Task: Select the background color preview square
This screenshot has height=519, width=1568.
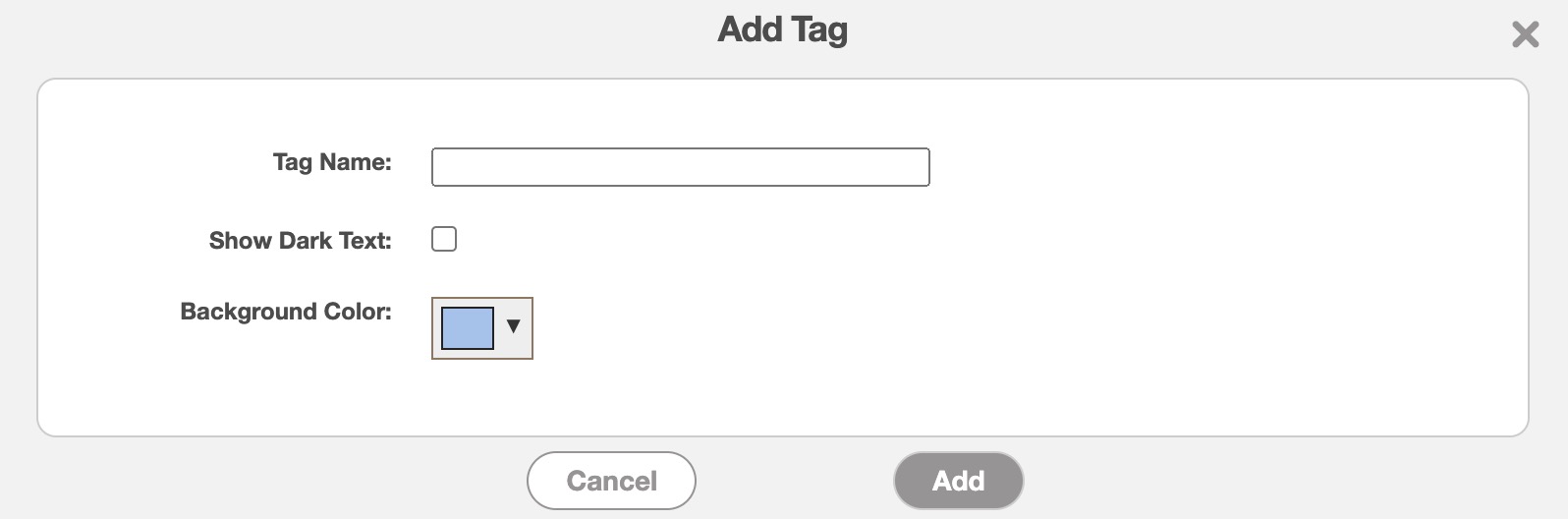Action: [x=468, y=328]
